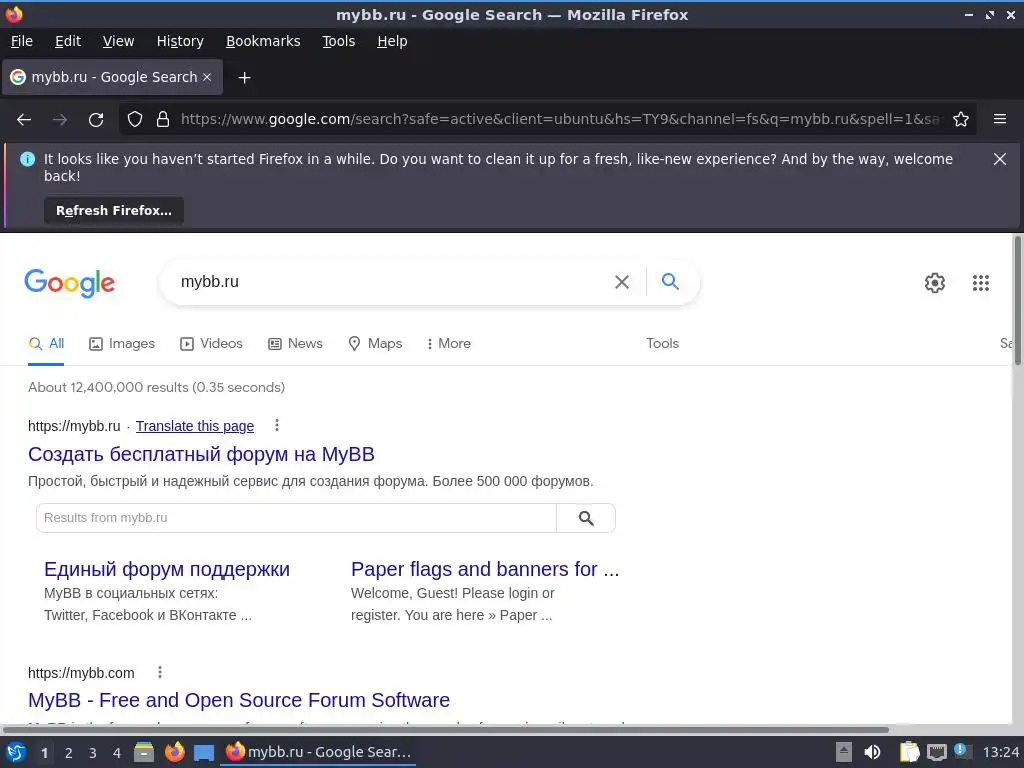Open the taskbar start menu icon
This screenshot has width=1024, height=768.
[x=16, y=753]
